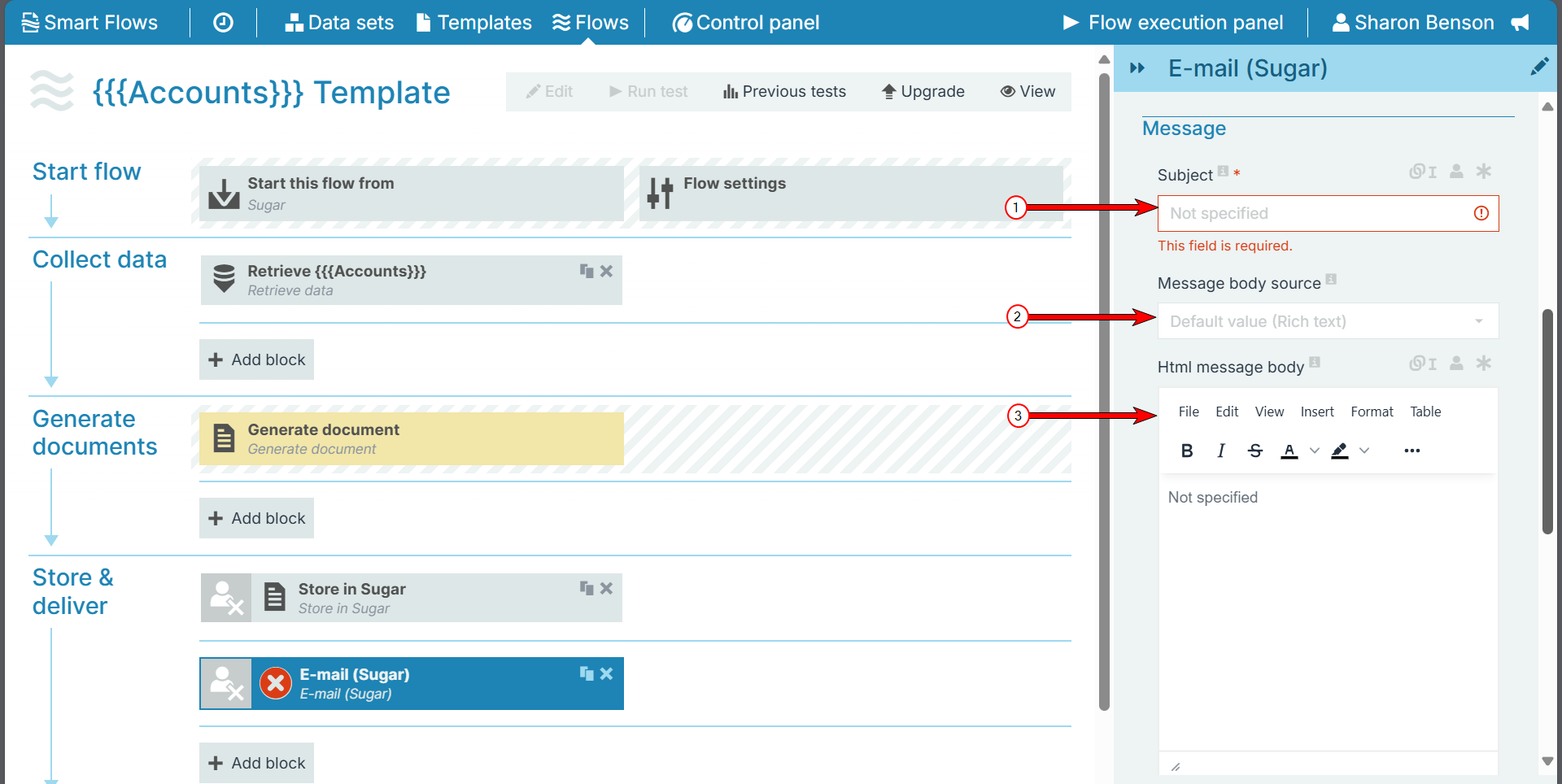
Task: Open editor Format menu
Action: (1372, 412)
